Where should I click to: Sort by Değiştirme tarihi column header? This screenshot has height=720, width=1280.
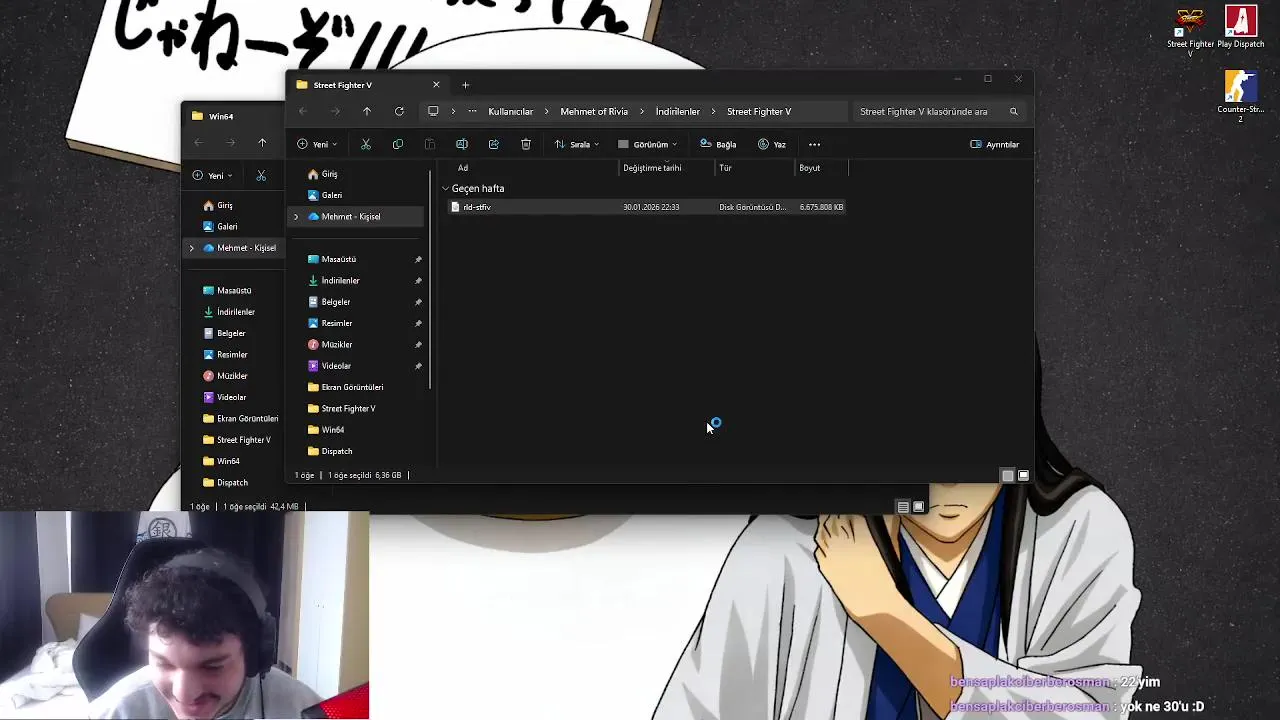pyautogui.click(x=652, y=168)
